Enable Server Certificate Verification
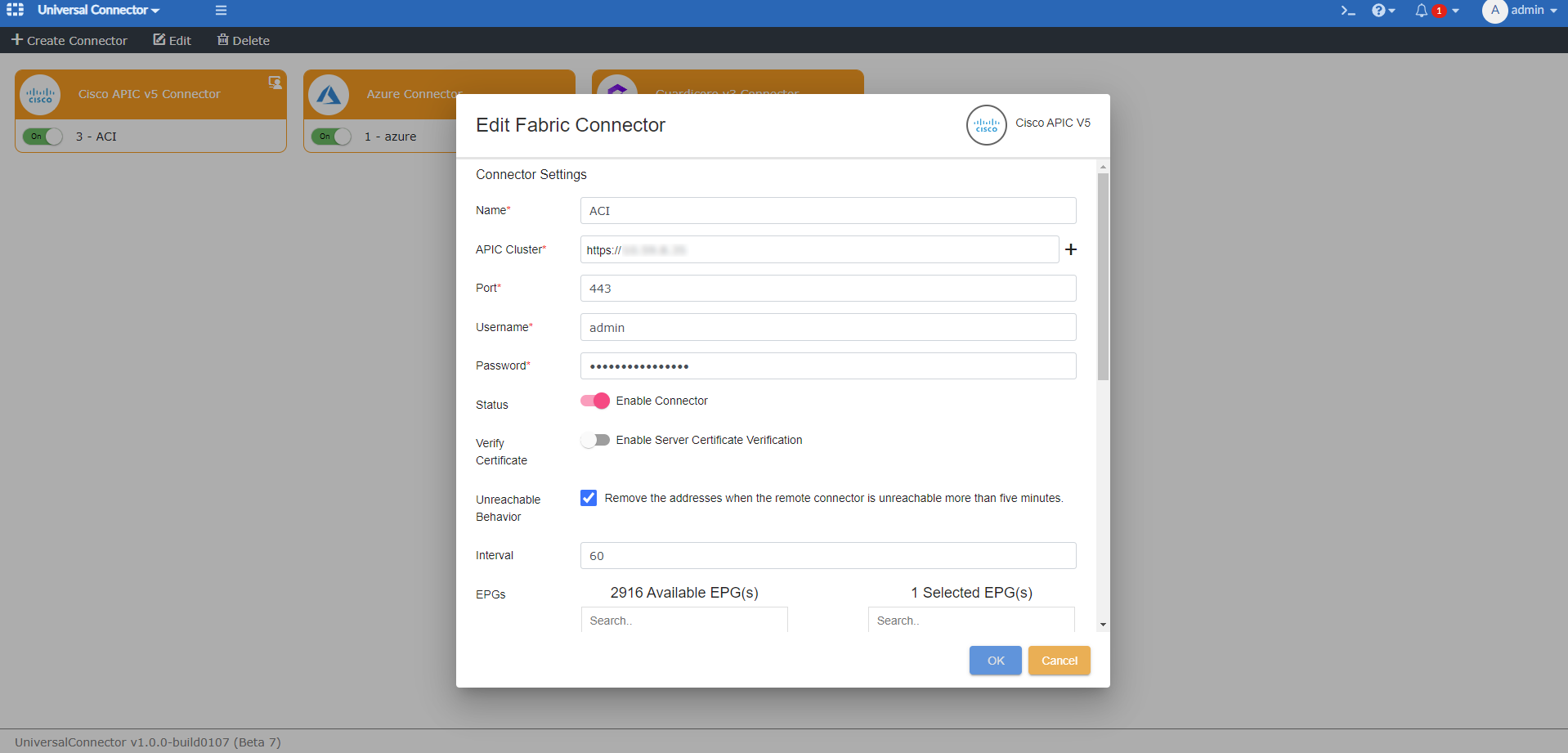The image size is (1568, 753). (x=595, y=440)
